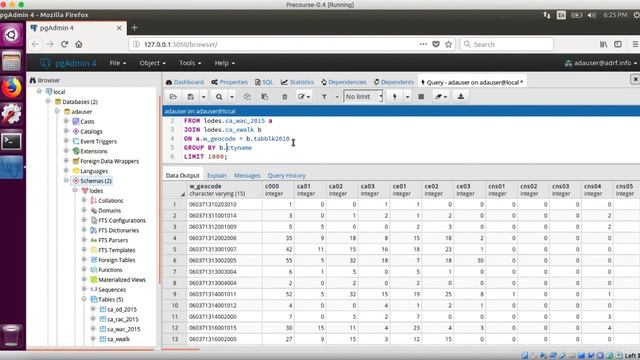This screenshot has height=360, width=640.
Task: Click the Find magnifier icon
Action: click(x=219, y=97)
